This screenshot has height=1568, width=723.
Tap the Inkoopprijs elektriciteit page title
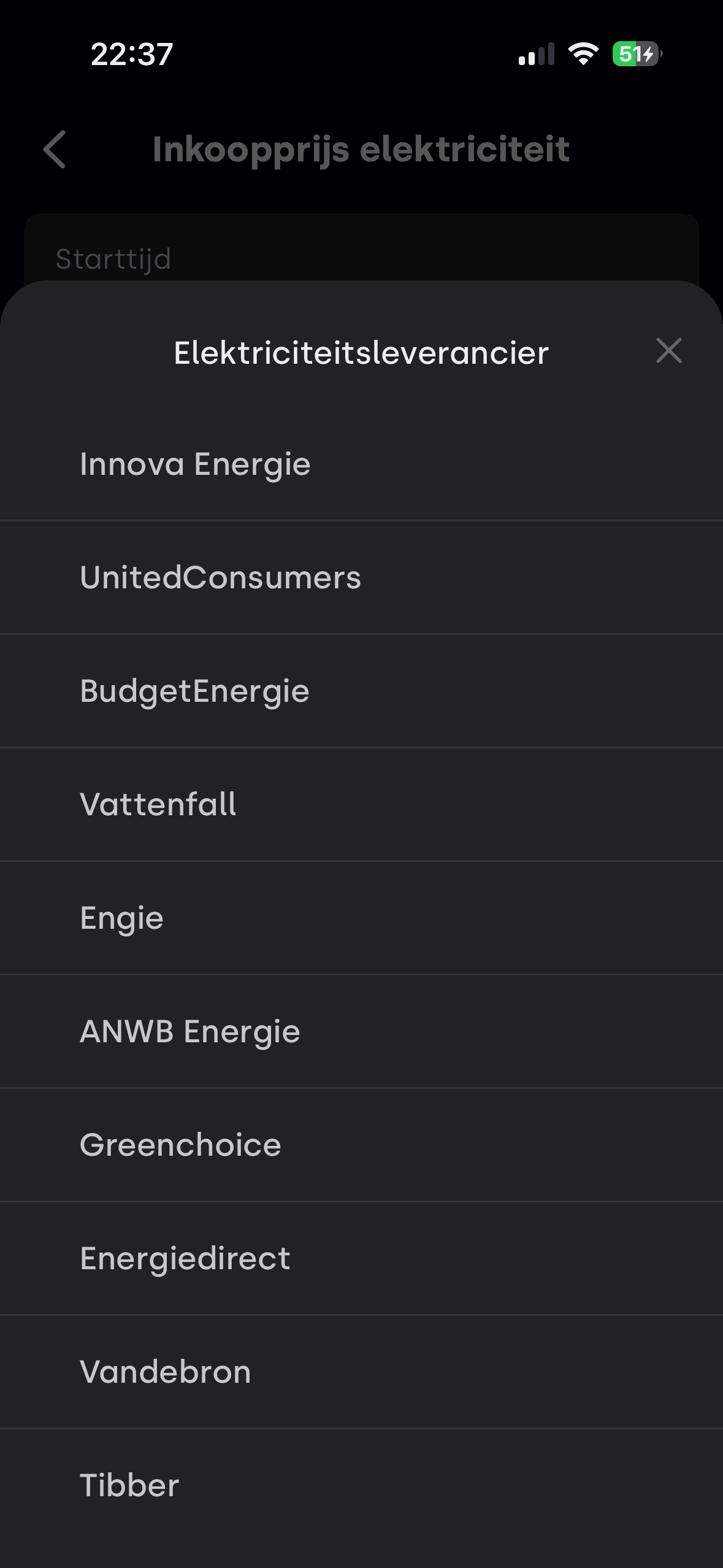(x=361, y=149)
